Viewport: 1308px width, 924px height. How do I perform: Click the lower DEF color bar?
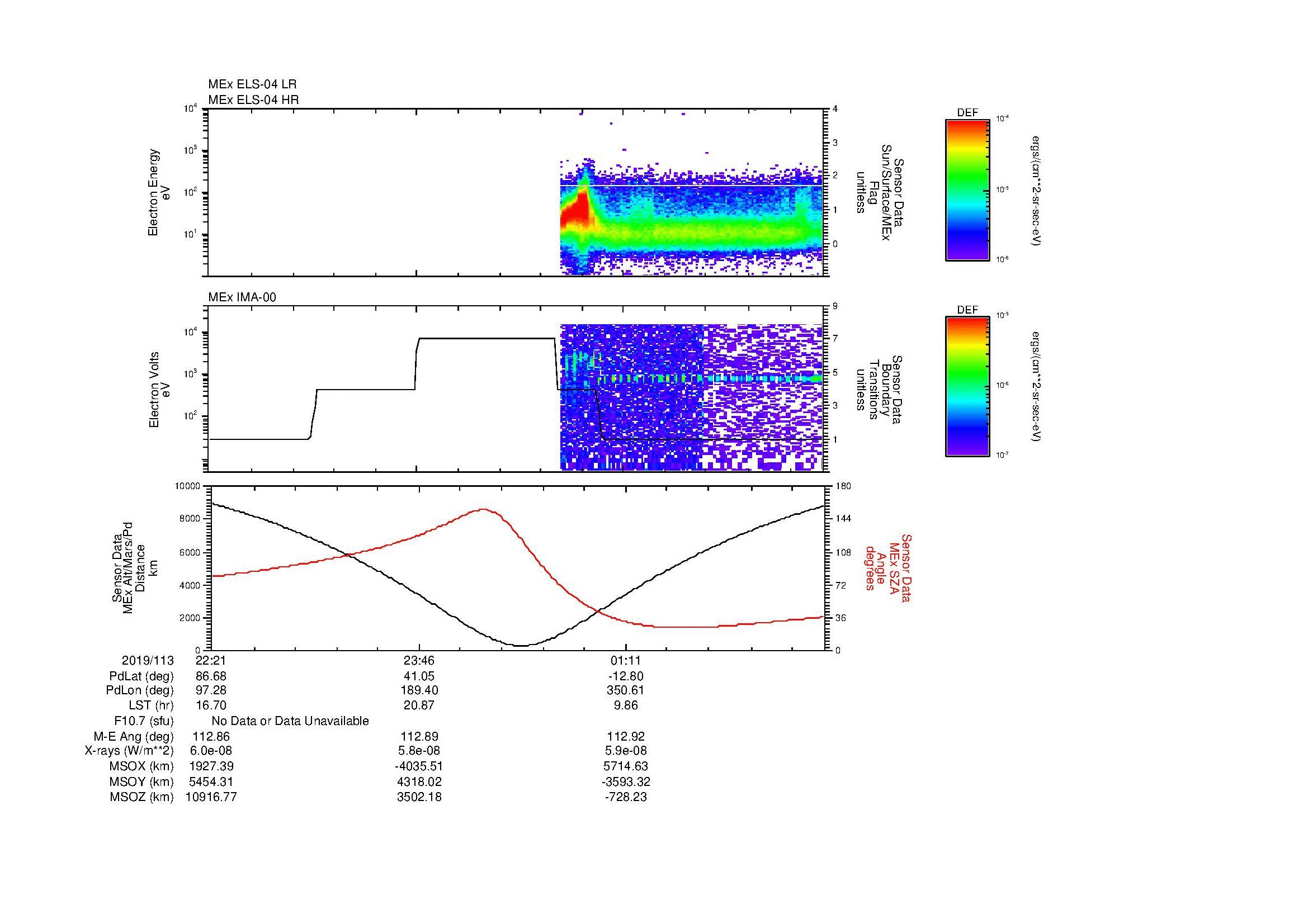tap(967, 387)
